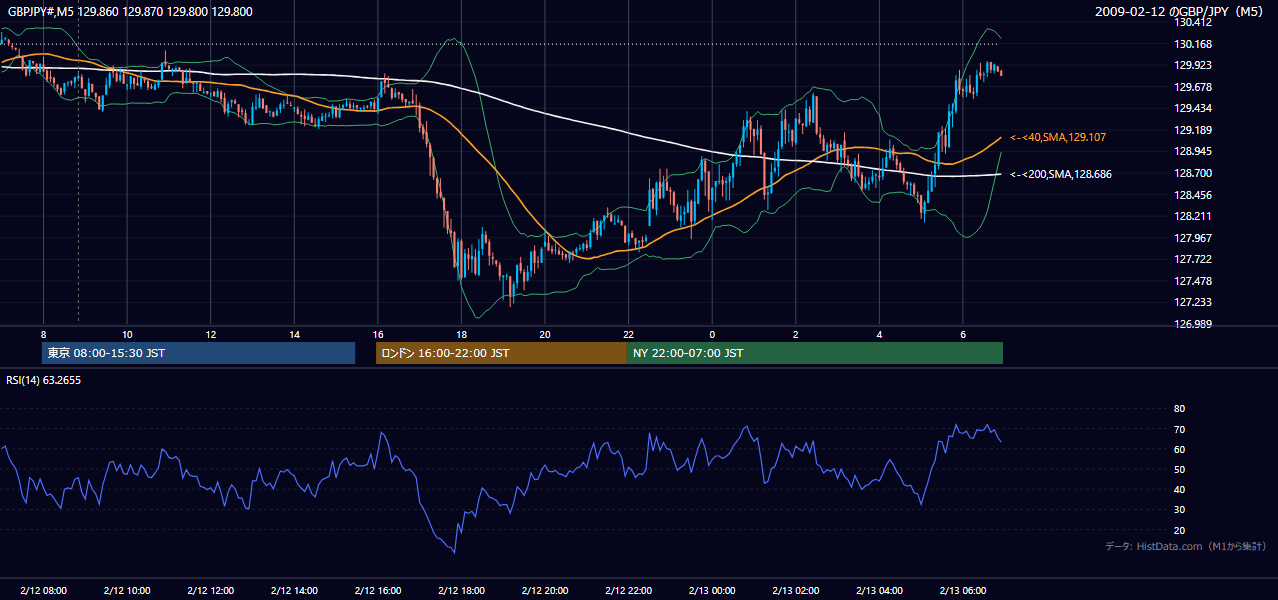The image size is (1278, 600).
Task: Click hour 10 on the price chart axis
Action: point(127,334)
